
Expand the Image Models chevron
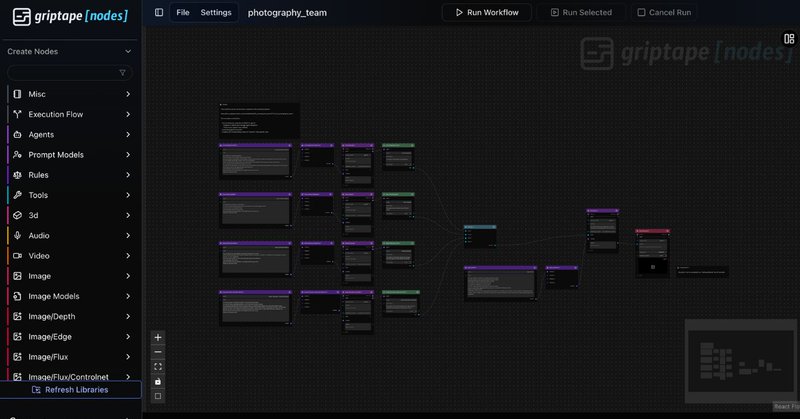(x=128, y=296)
